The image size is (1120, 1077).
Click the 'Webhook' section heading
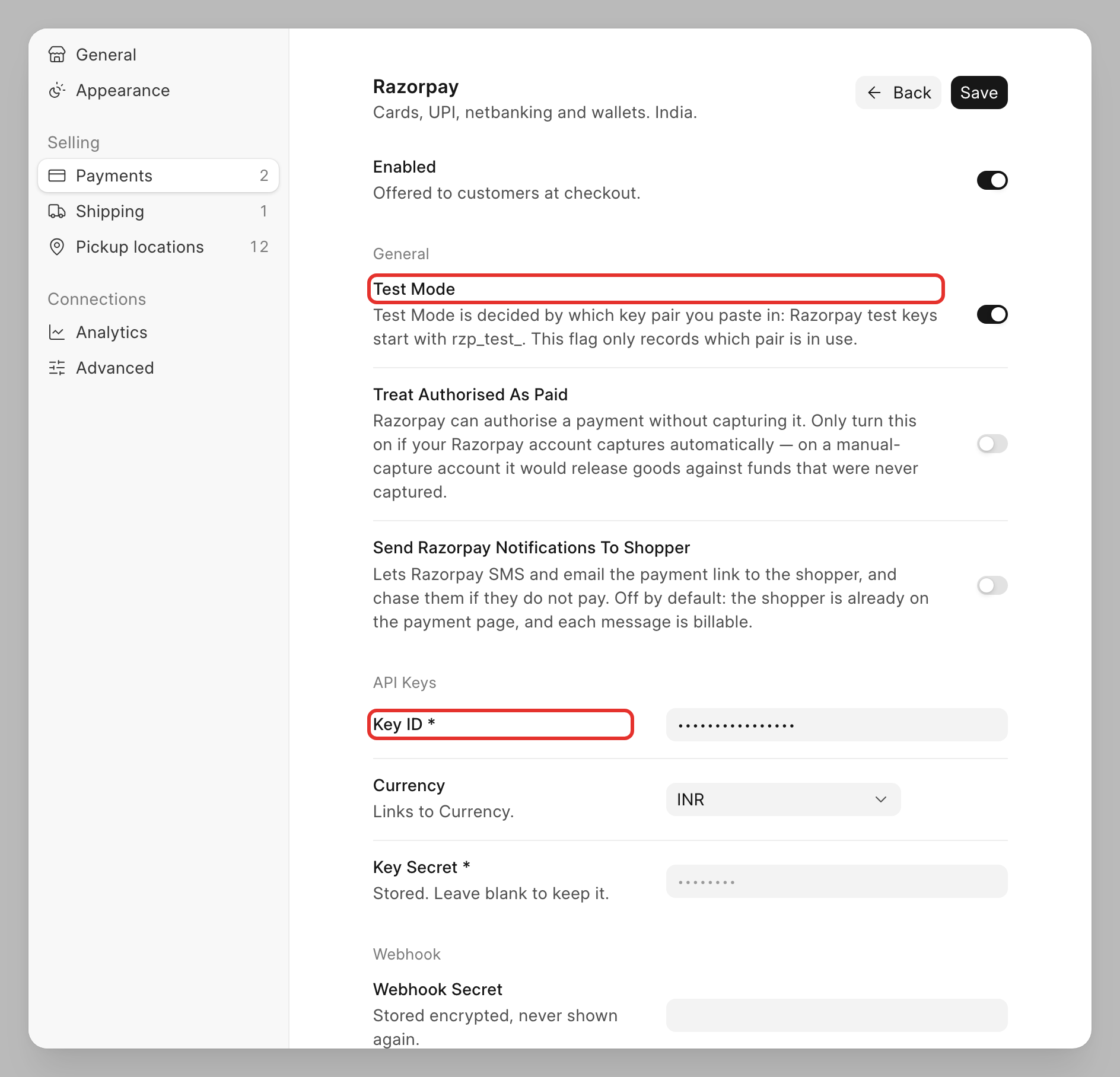point(407,954)
